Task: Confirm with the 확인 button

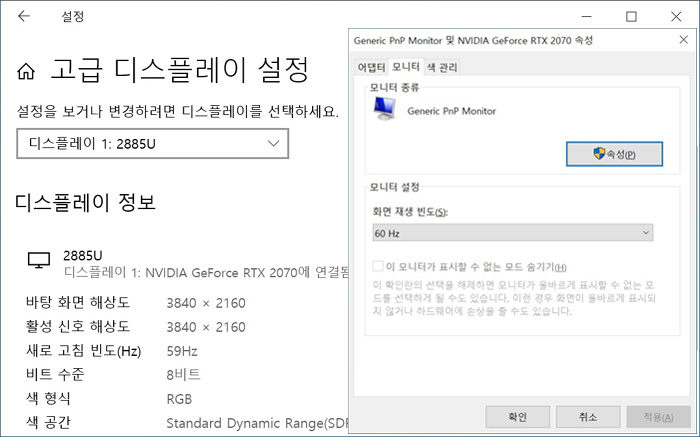Action: (x=517, y=417)
